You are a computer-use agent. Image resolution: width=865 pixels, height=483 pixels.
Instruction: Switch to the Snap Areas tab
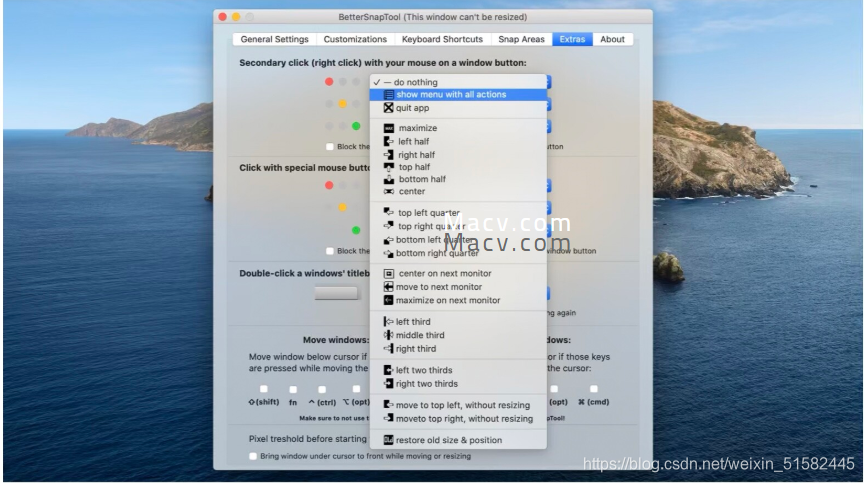click(521, 39)
